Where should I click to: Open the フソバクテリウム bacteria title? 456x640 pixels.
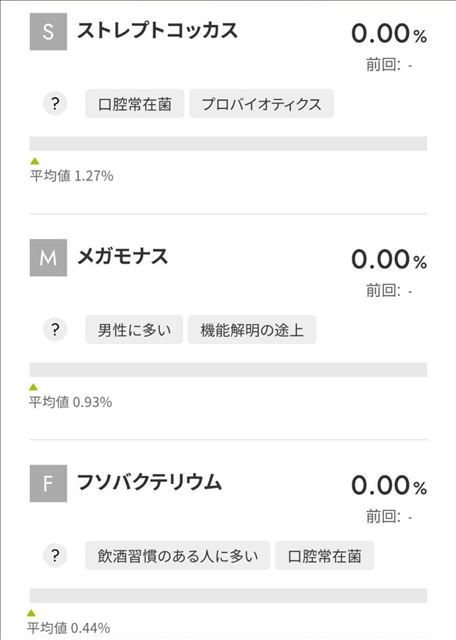(149, 482)
